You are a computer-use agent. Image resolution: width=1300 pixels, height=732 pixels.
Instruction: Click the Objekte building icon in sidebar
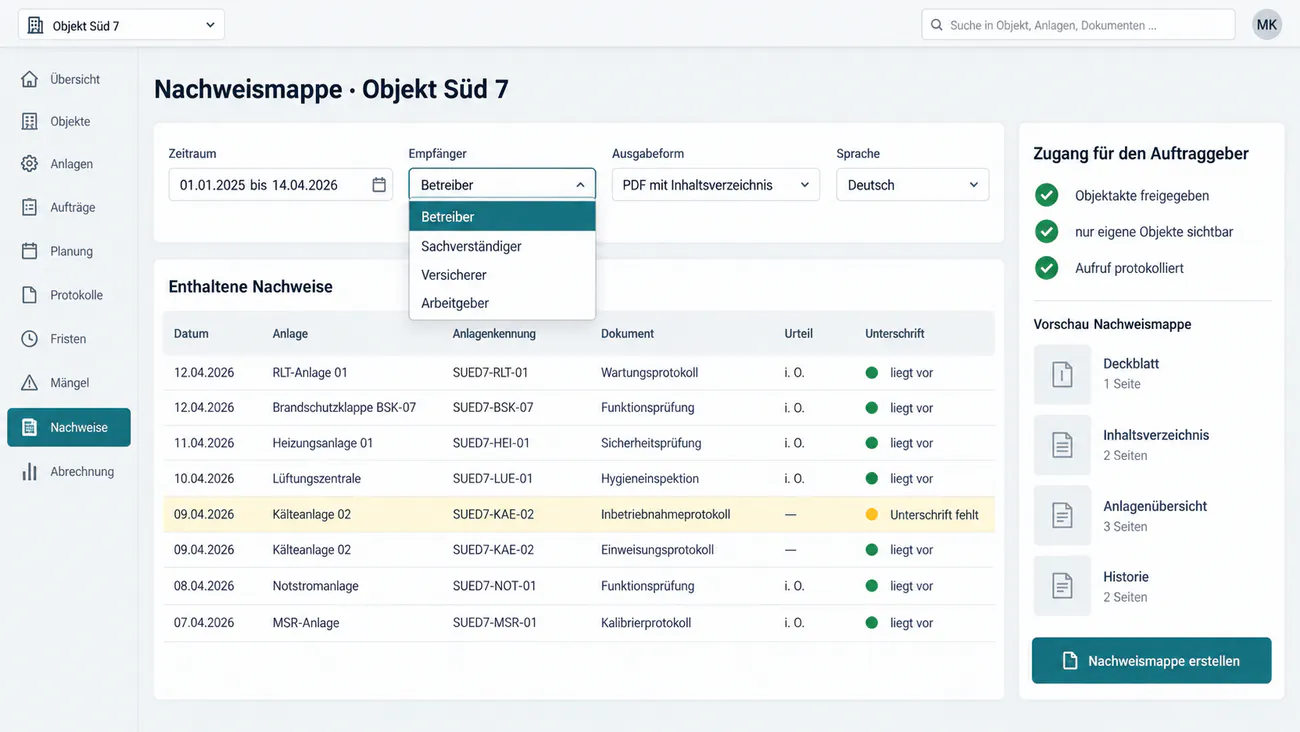pos(30,121)
